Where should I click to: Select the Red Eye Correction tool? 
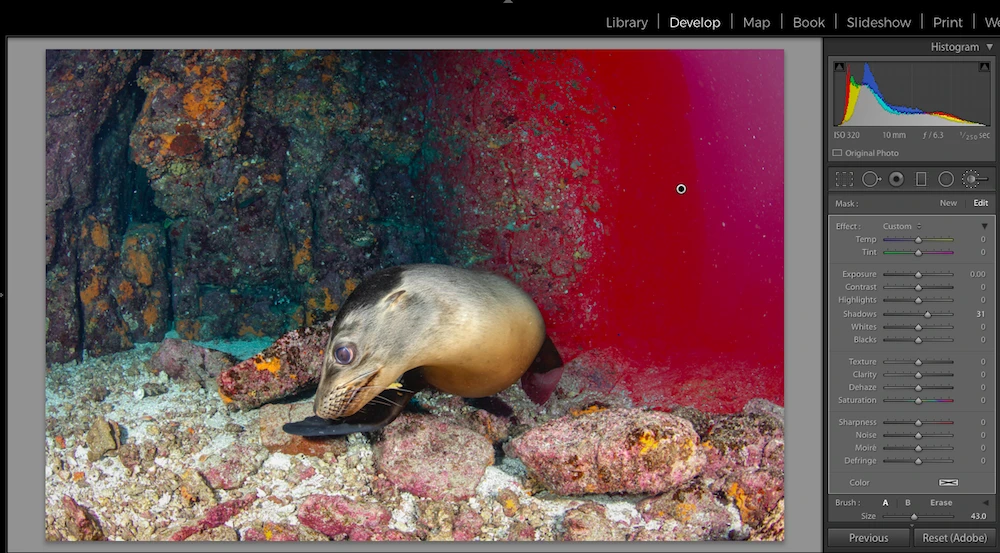(896, 179)
